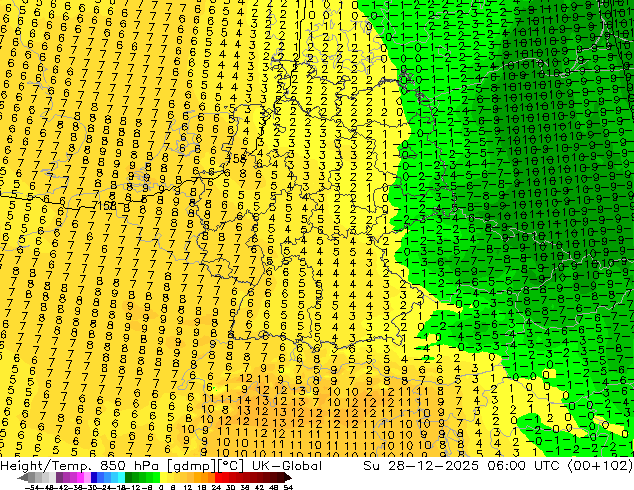Click the bright red legend swatch
The height and width of the screenshot is (490, 634).
218,477
